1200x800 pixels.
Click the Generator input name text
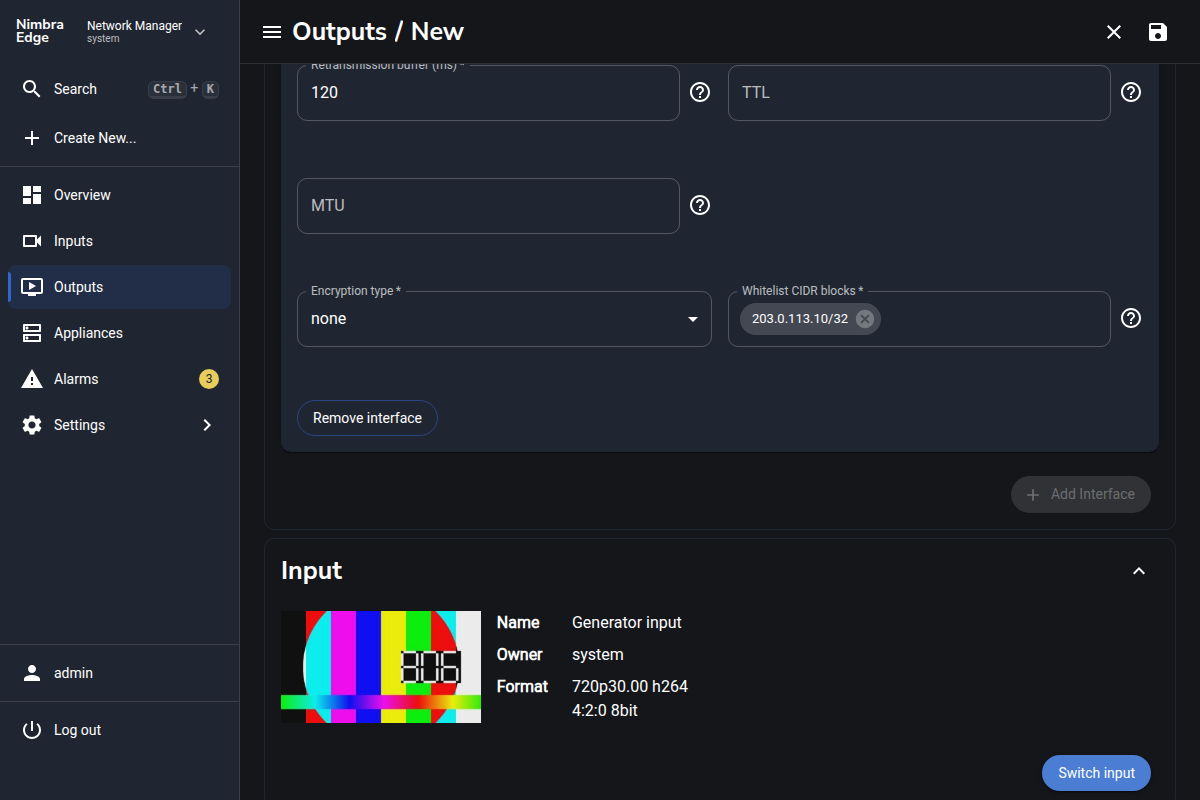point(627,622)
